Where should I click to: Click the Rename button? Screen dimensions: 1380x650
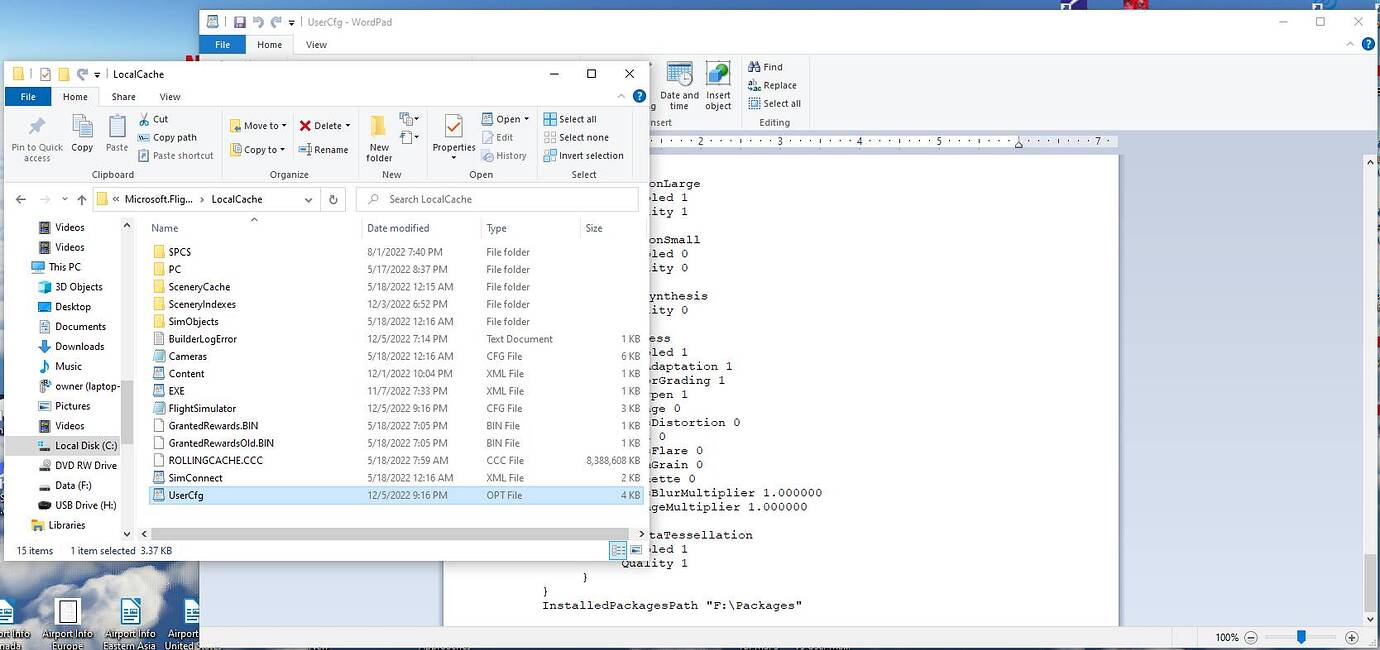point(324,150)
